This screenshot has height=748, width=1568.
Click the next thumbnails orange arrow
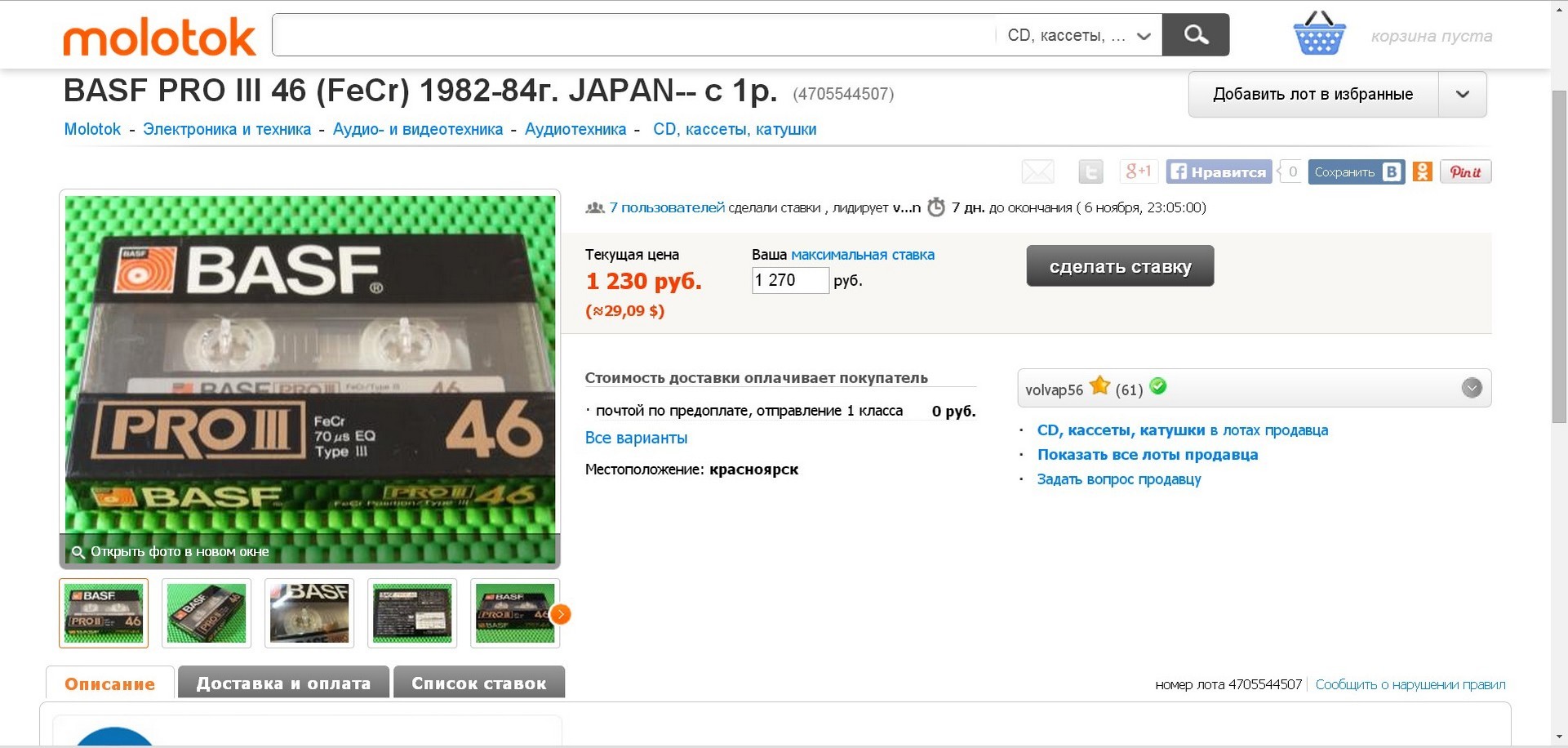click(561, 614)
